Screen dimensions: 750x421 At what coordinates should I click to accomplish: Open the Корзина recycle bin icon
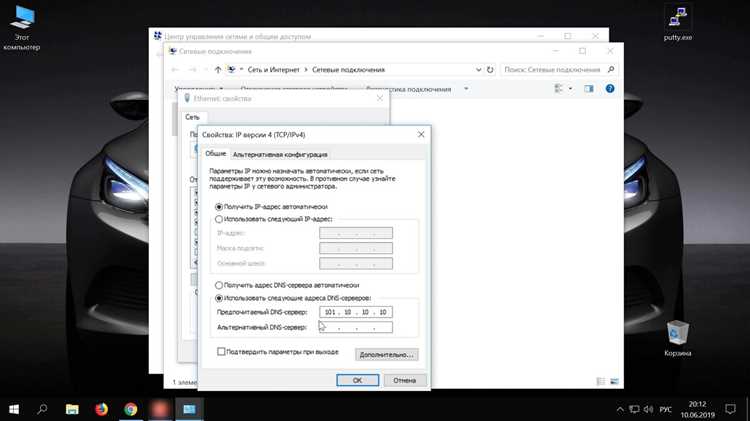tap(677, 339)
